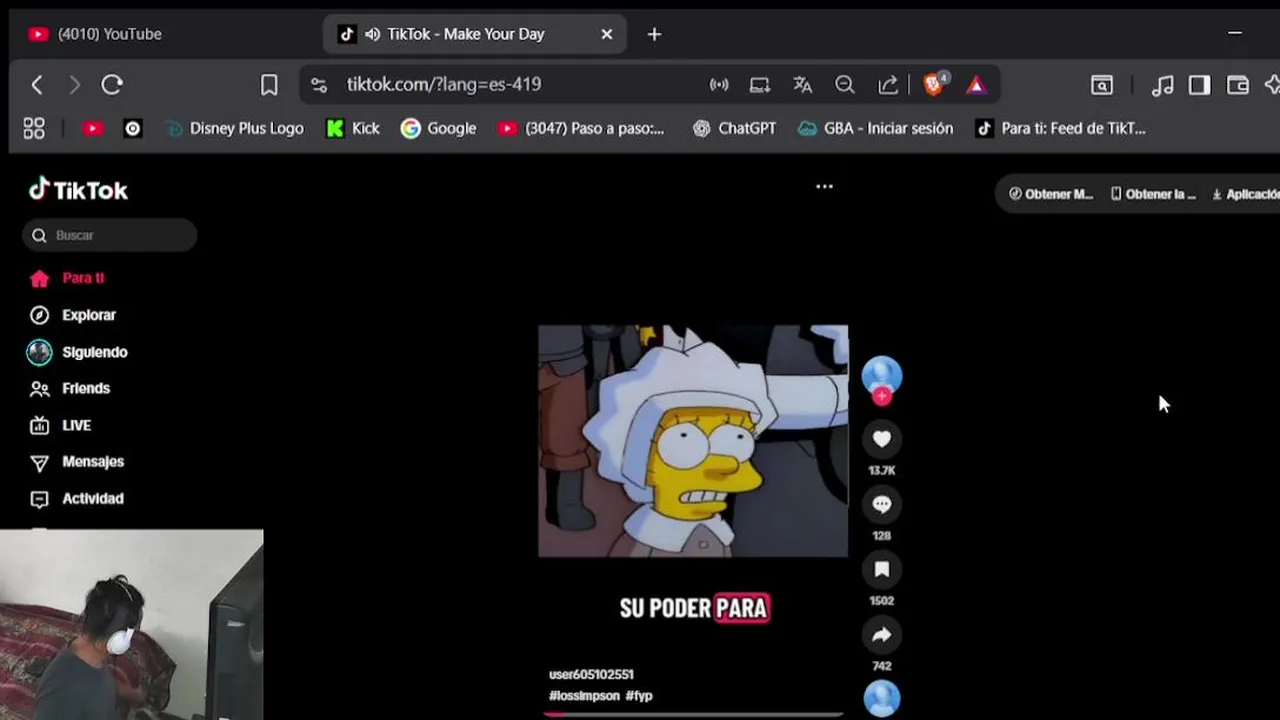1280x720 pixels.
Task: Seek in the video progress bar
Action: click(693, 714)
